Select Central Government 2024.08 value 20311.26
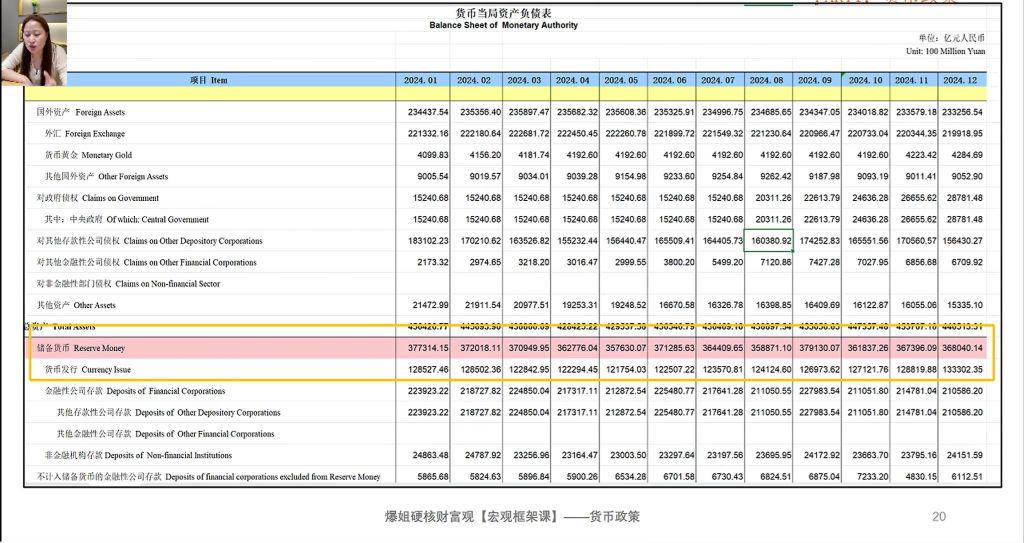Screen dimensions: 1024x543 (x=773, y=220)
